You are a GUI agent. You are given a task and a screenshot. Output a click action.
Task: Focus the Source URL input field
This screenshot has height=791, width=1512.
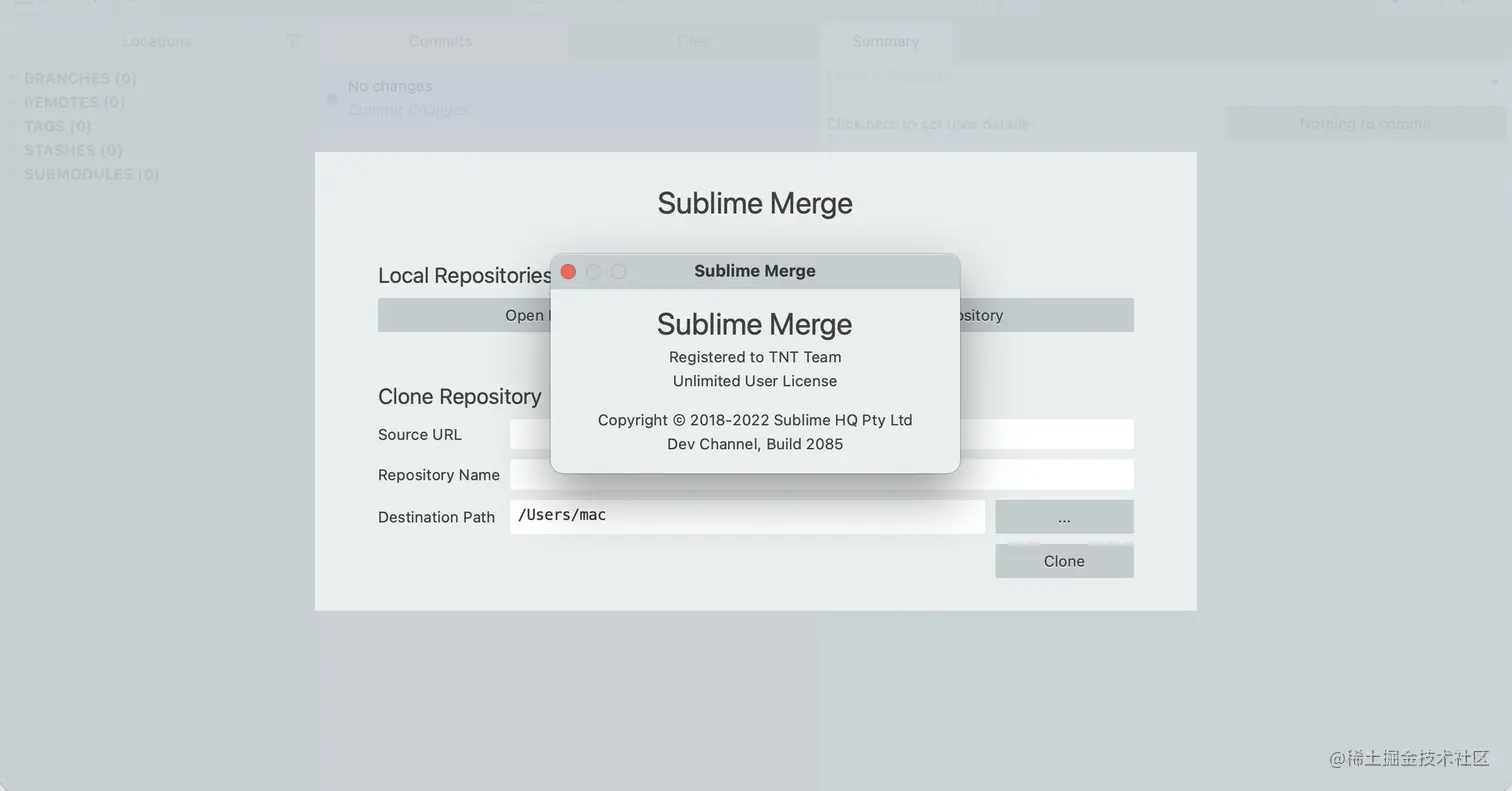point(822,434)
